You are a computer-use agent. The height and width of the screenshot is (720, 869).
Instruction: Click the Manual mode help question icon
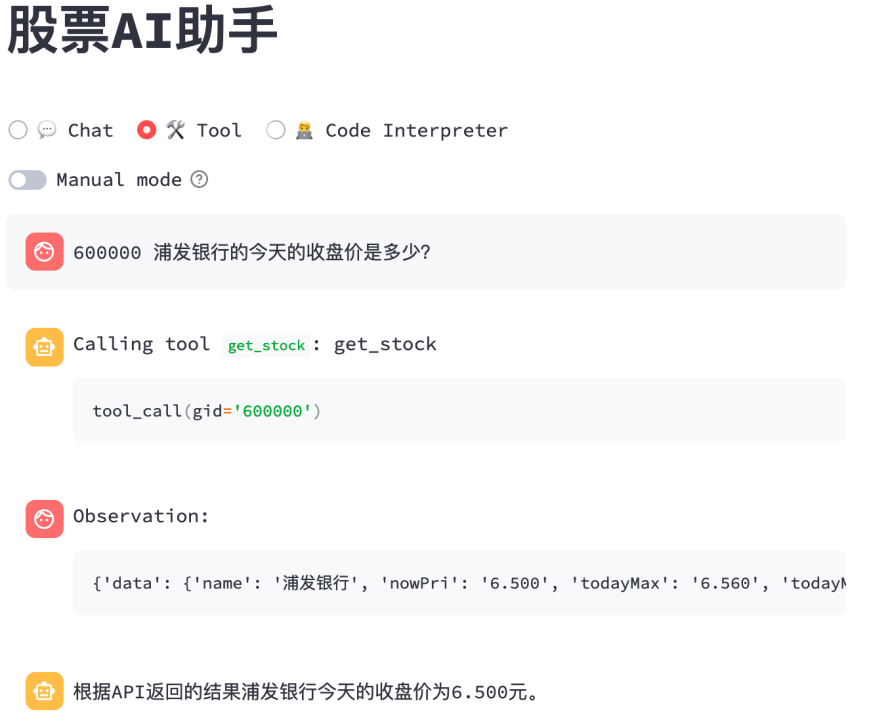pyautogui.click(x=199, y=180)
